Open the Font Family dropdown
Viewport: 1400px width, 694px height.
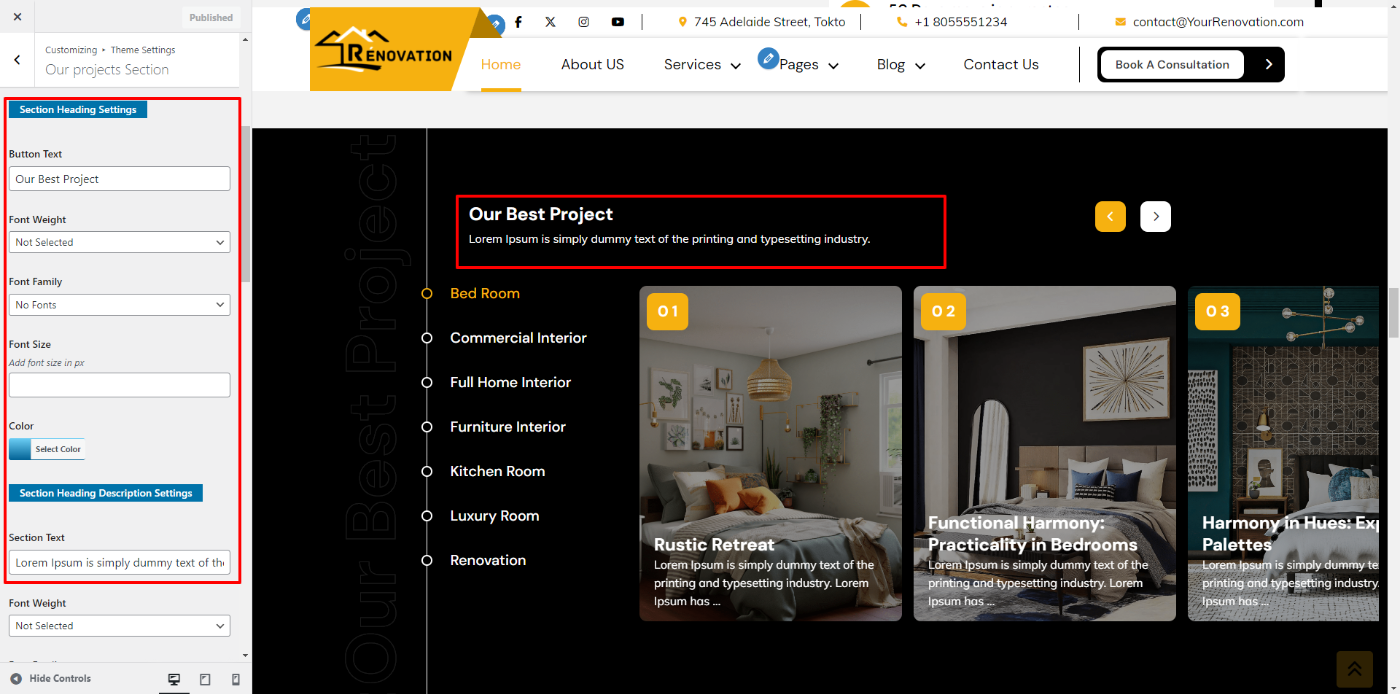click(119, 305)
